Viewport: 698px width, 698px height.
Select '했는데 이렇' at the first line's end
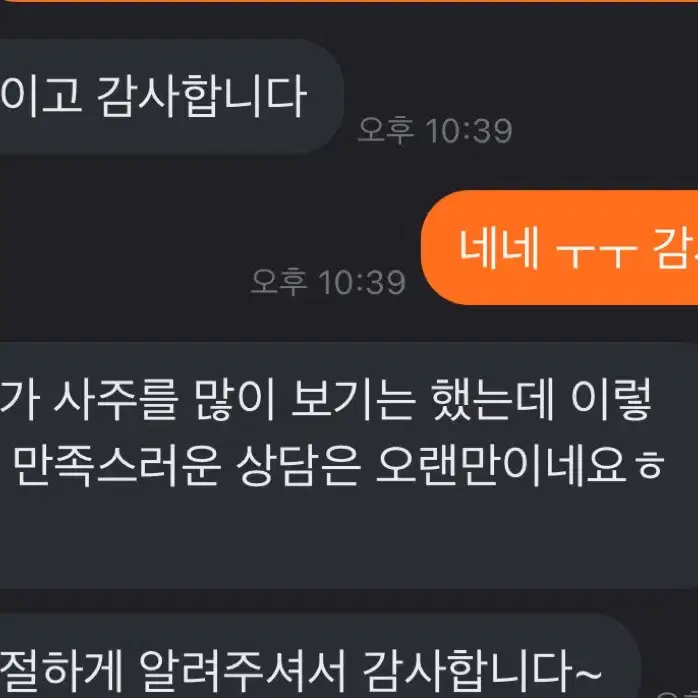click(x=542, y=400)
